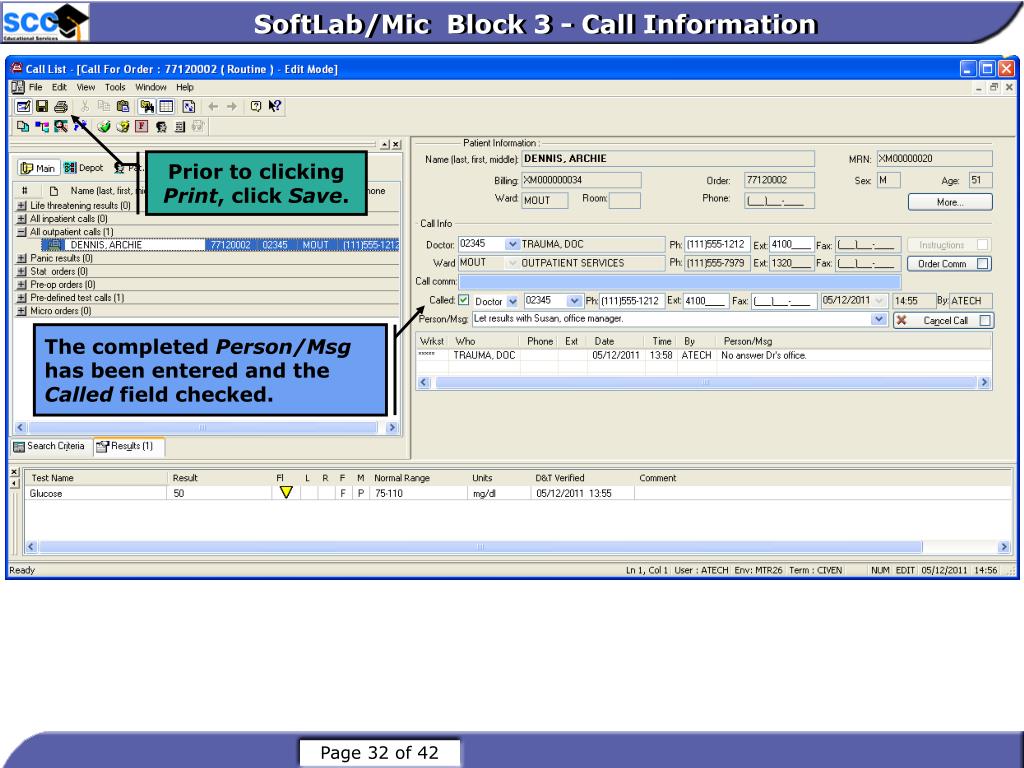Open the View menu
Image resolution: width=1024 pixels, height=768 pixels.
(86, 87)
